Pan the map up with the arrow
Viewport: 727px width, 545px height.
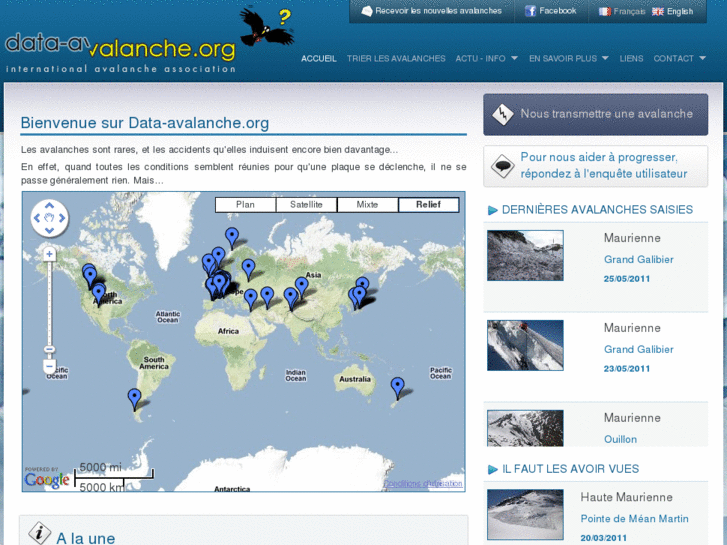[50, 205]
